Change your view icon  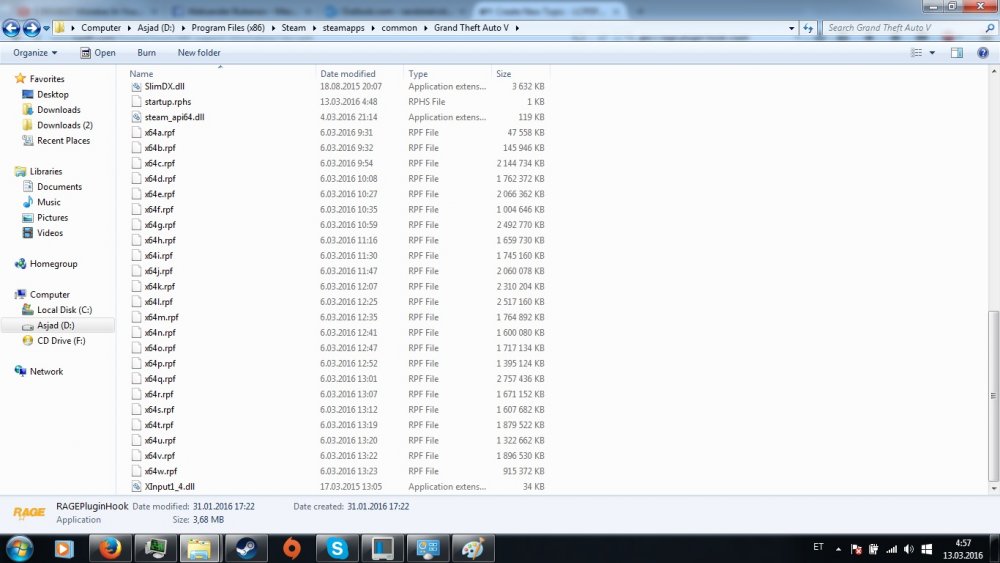(x=916, y=53)
